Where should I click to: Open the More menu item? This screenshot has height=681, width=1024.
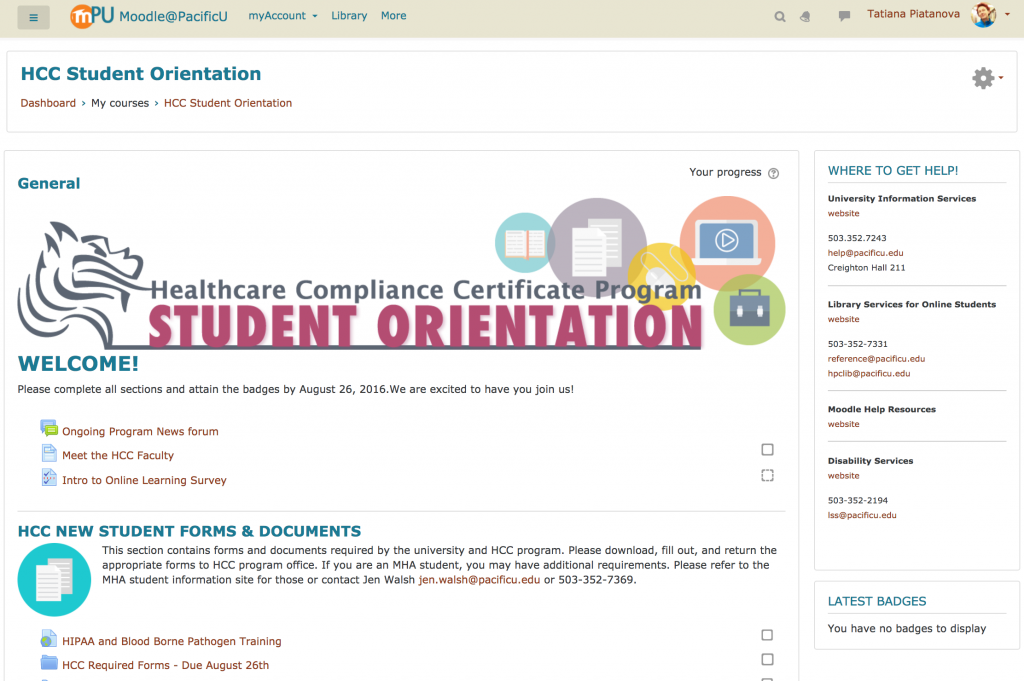(x=394, y=16)
